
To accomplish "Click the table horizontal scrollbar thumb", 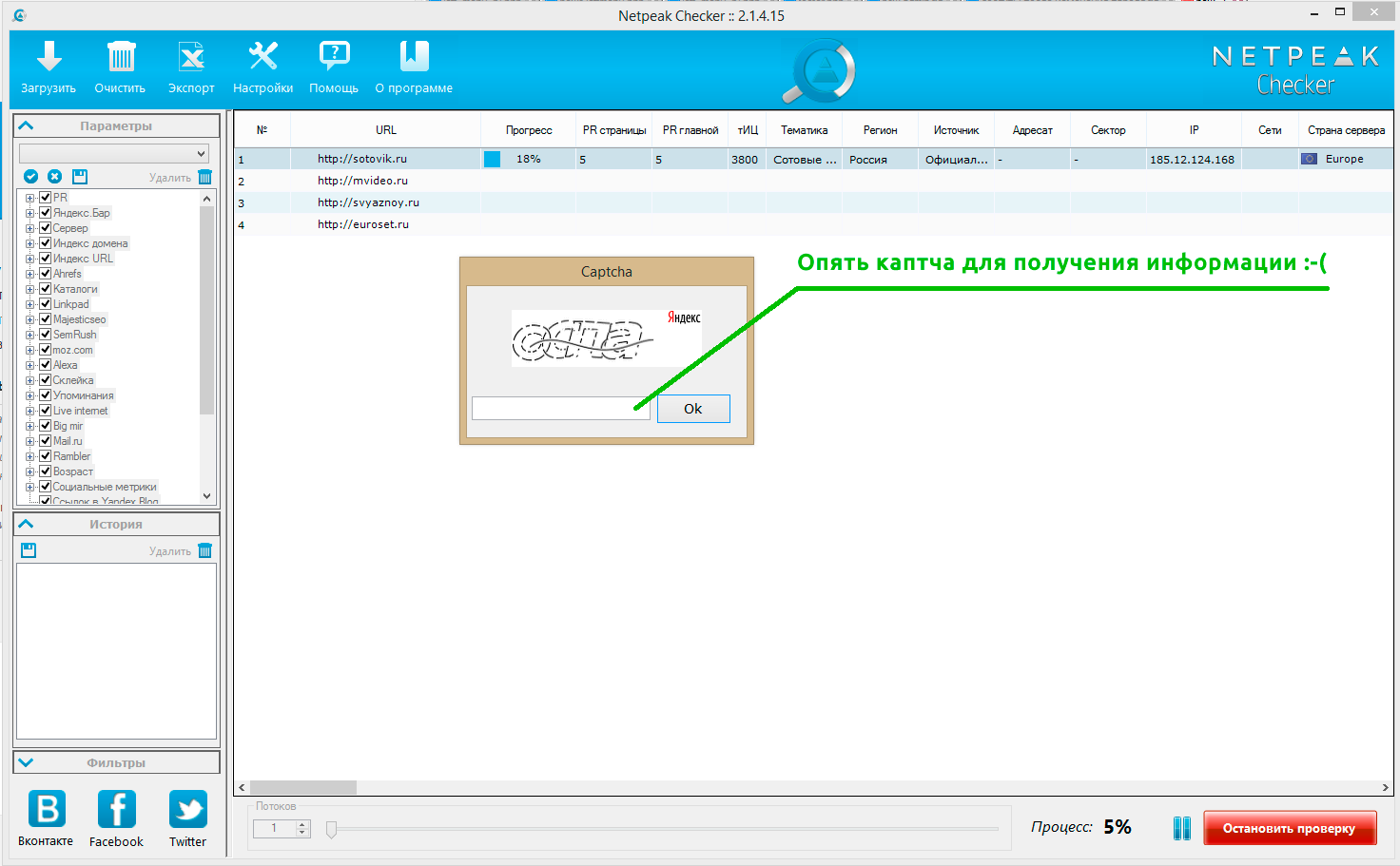I will click(303, 787).
